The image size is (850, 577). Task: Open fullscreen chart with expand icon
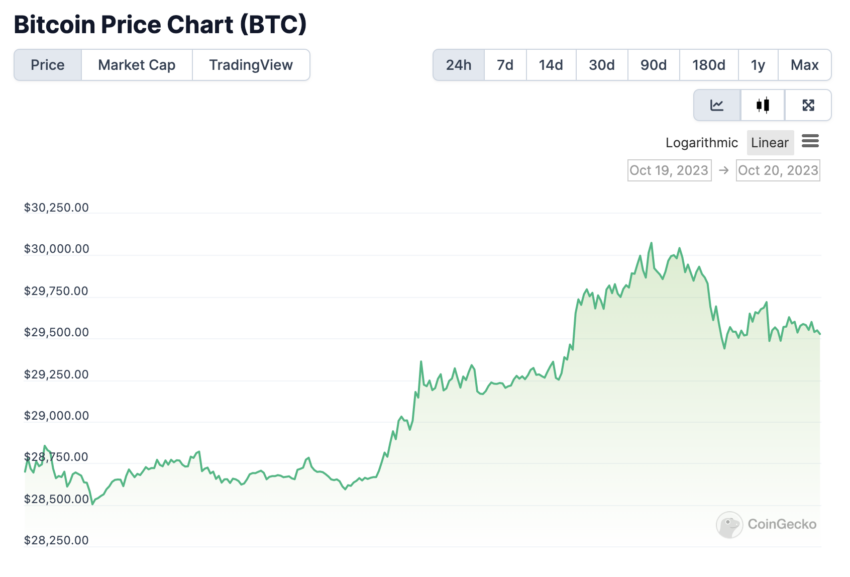(808, 105)
